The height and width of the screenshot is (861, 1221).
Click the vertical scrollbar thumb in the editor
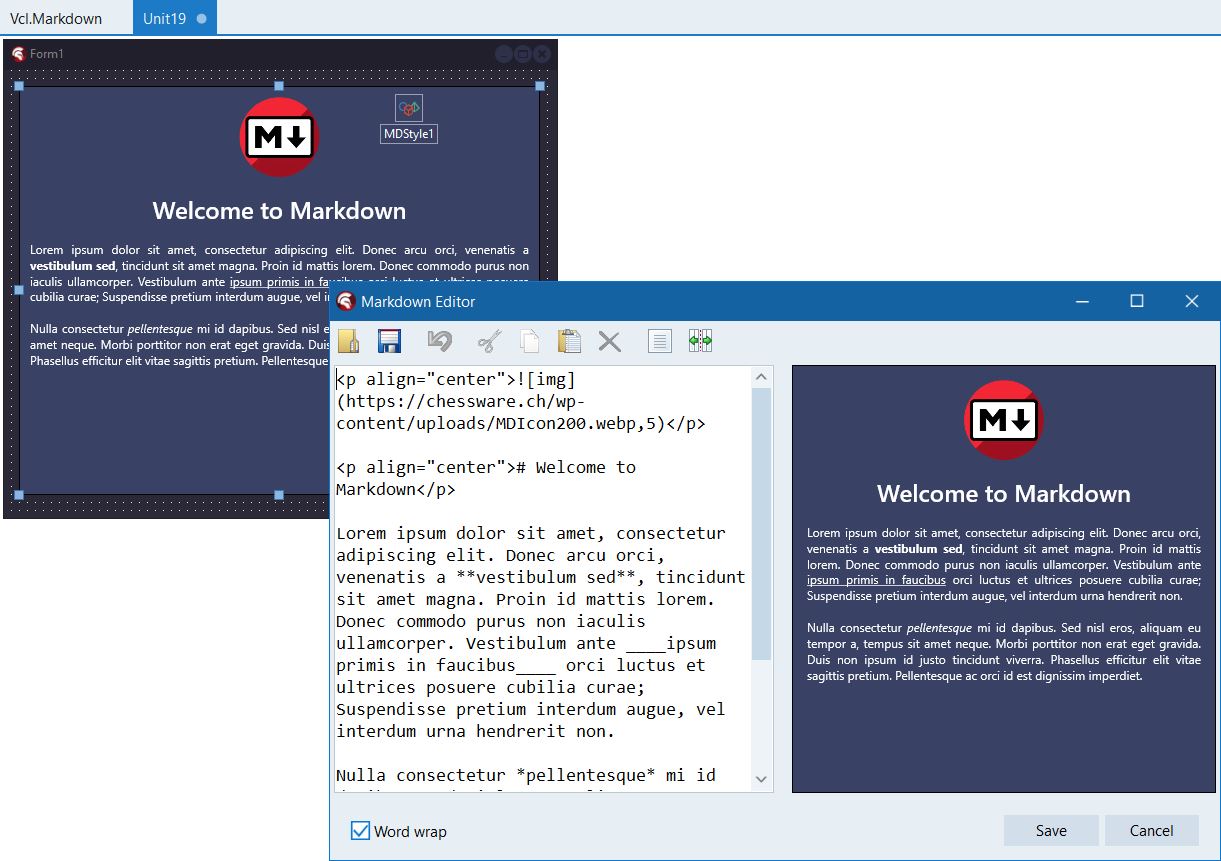[761, 524]
